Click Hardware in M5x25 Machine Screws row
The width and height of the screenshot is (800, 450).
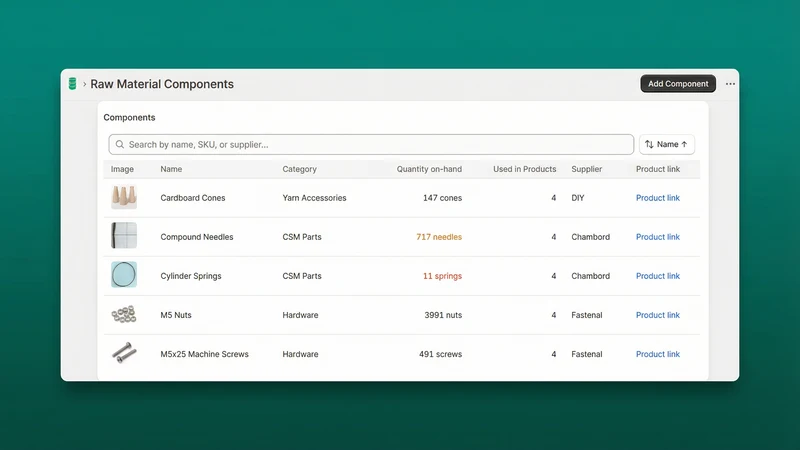click(301, 354)
